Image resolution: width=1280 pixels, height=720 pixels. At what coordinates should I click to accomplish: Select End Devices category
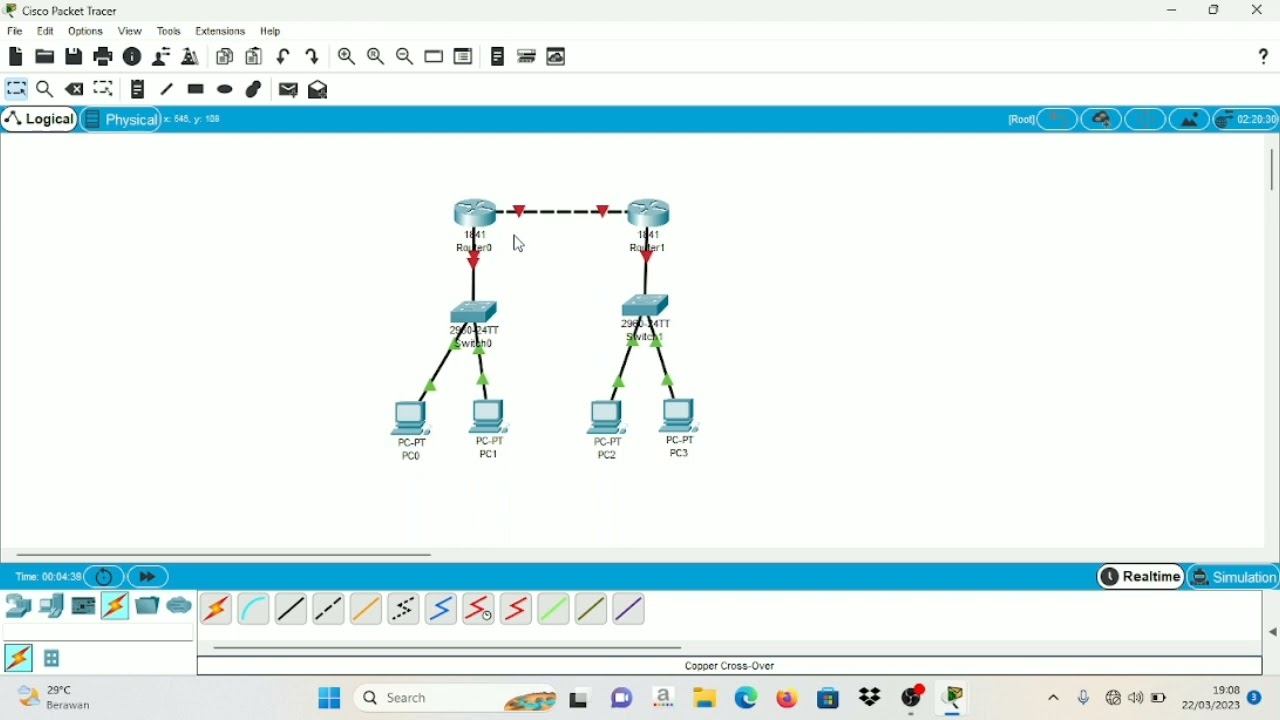(51, 606)
